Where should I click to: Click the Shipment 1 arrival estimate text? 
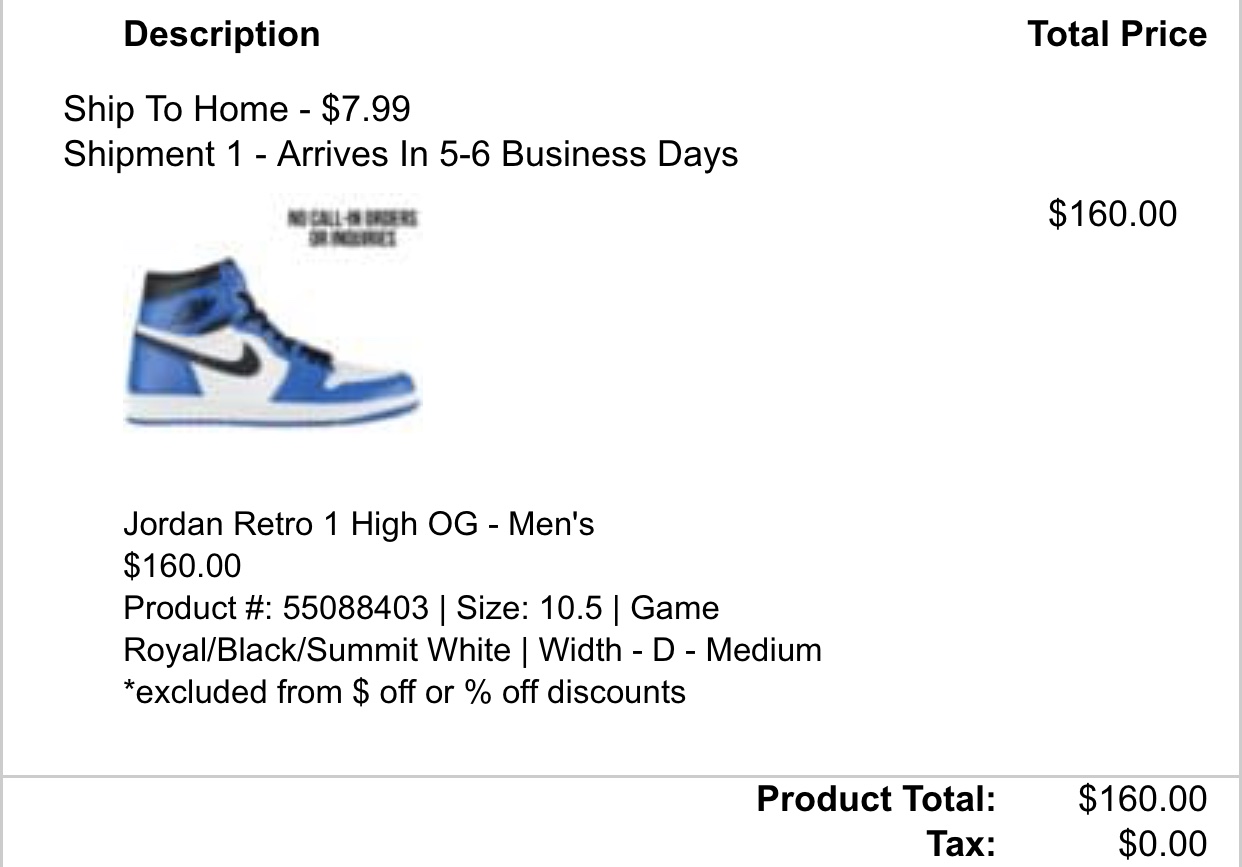click(400, 154)
